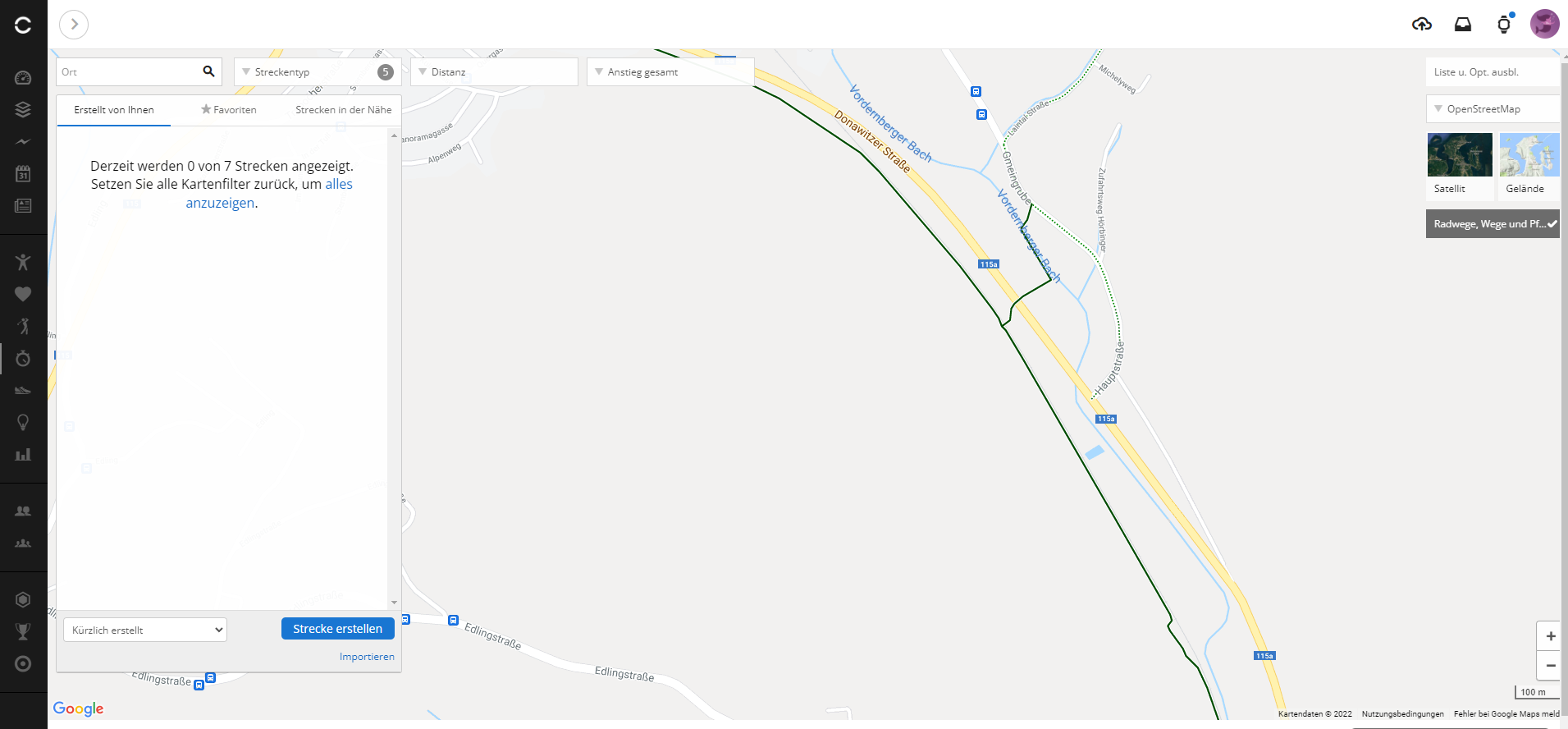Open the calendar icon in sidebar
The height and width of the screenshot is (729, 1568).
tap(23, 173)
